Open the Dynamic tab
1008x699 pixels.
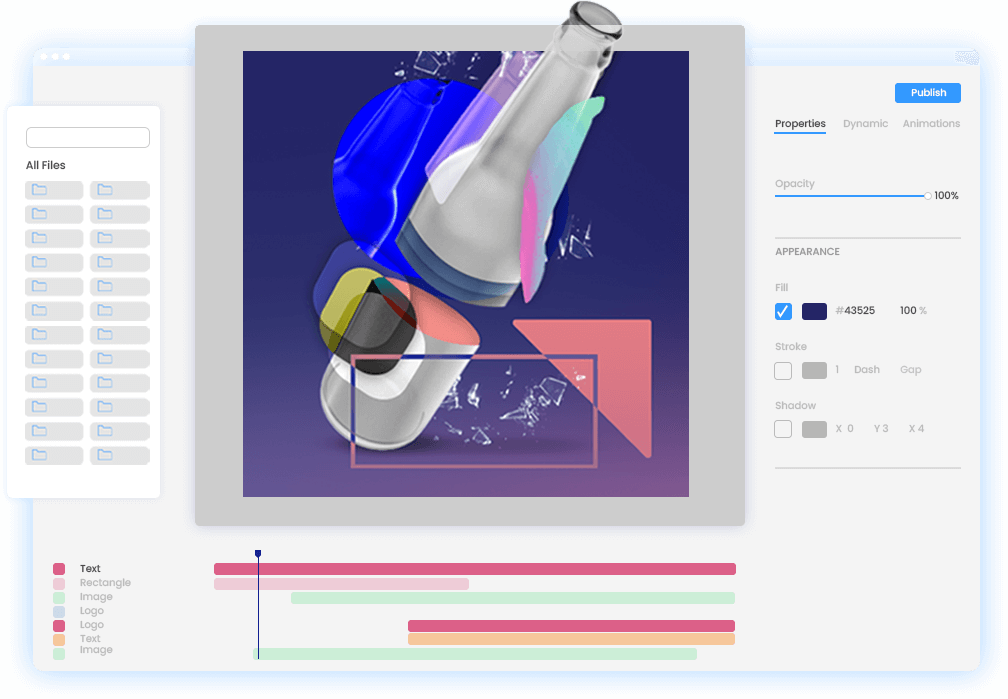pos(865,123)
